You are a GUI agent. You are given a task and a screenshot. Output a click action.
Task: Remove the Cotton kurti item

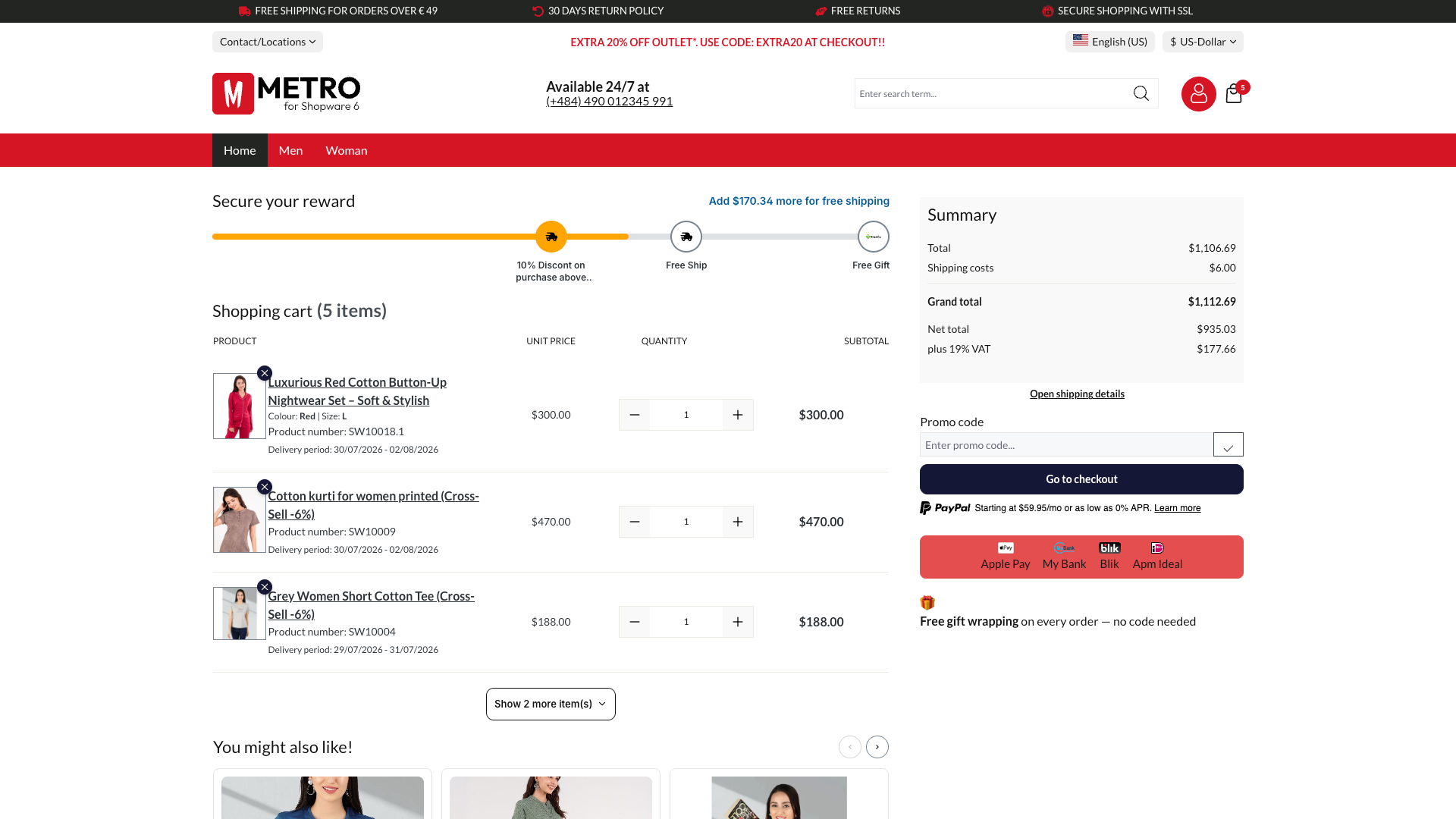[x=265, y=487]
